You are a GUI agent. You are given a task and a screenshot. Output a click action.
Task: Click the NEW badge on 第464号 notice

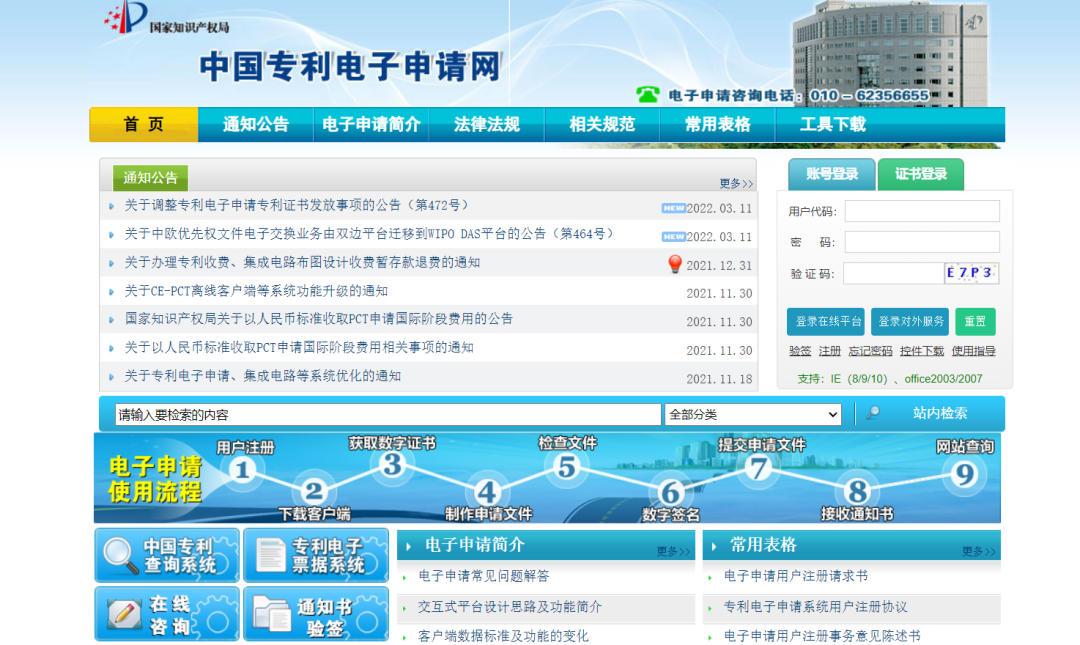(673, 236)
